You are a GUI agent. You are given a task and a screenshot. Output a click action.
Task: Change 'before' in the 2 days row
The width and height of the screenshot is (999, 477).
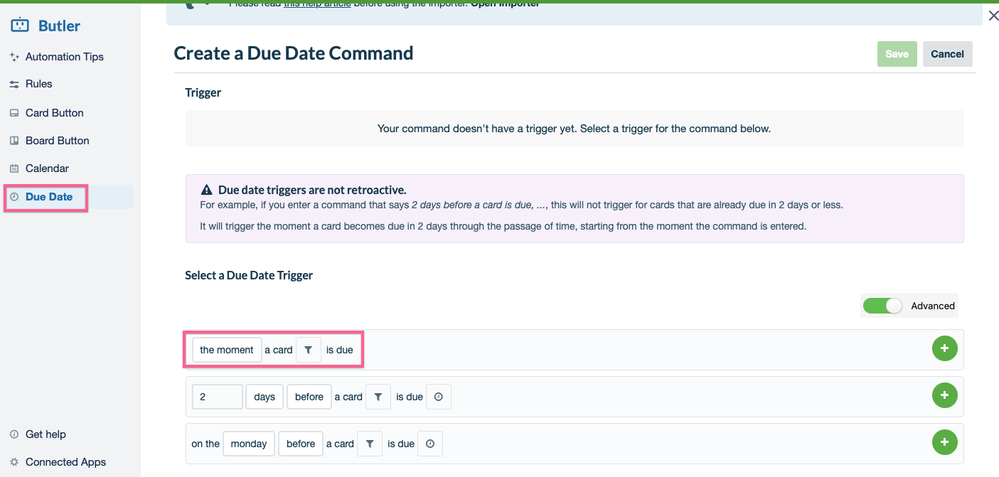tap(309, 397)
